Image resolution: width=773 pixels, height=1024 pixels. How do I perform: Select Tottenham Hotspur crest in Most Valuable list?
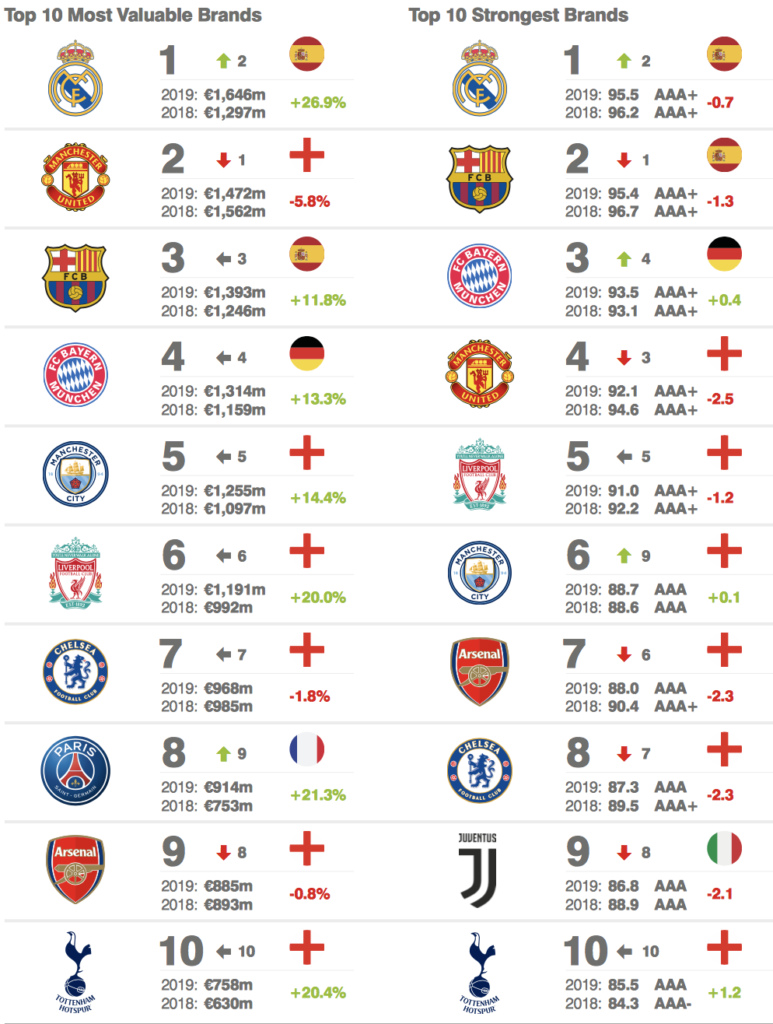75,972
